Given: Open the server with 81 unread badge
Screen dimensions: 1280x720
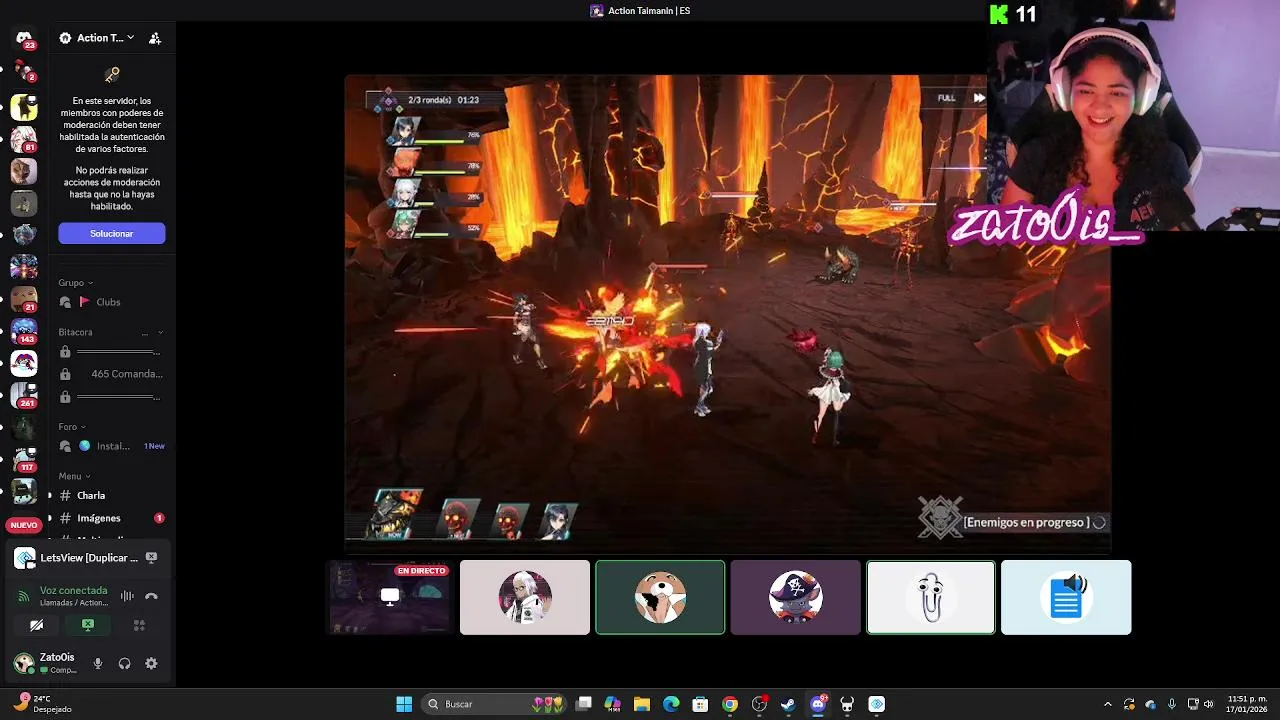Looking at the screenshot, I should 24,138.
